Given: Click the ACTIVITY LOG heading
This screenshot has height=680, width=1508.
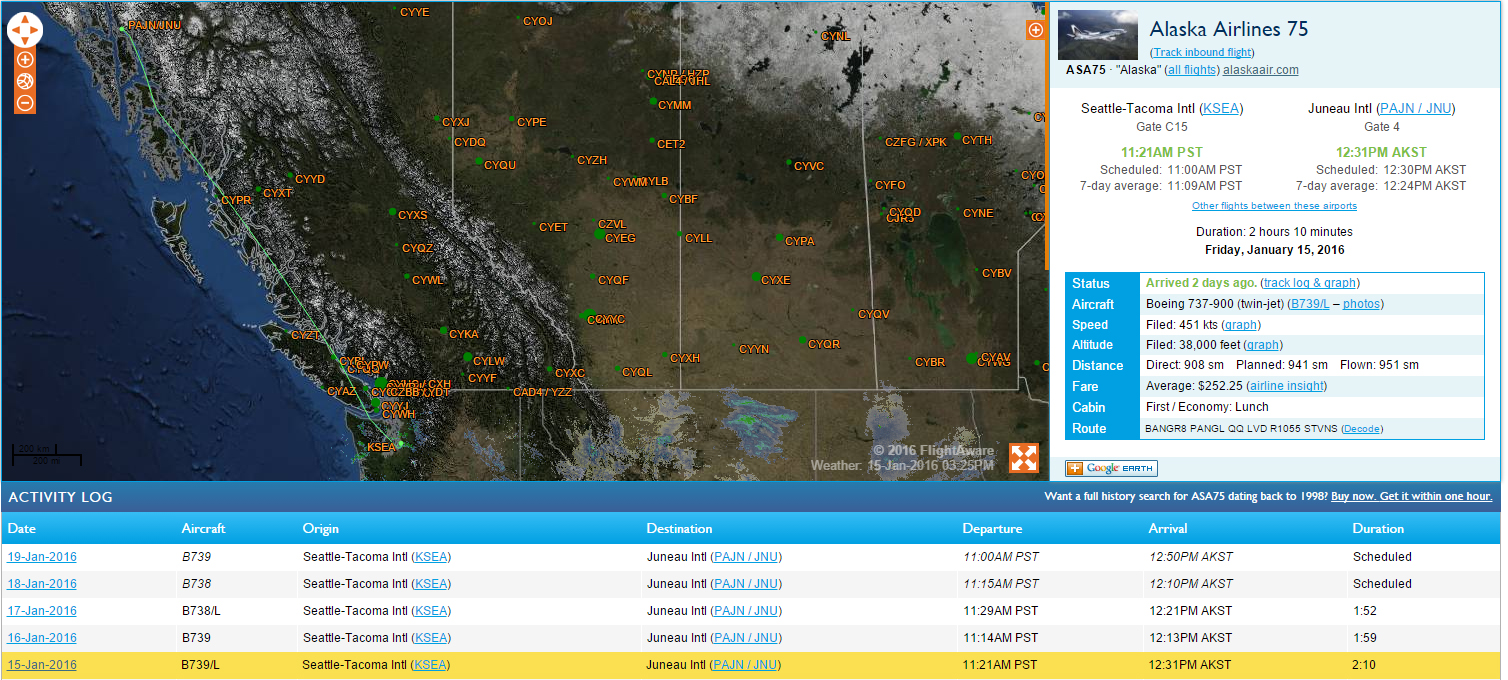Looking at the screenshot, I should coord(60,497).
